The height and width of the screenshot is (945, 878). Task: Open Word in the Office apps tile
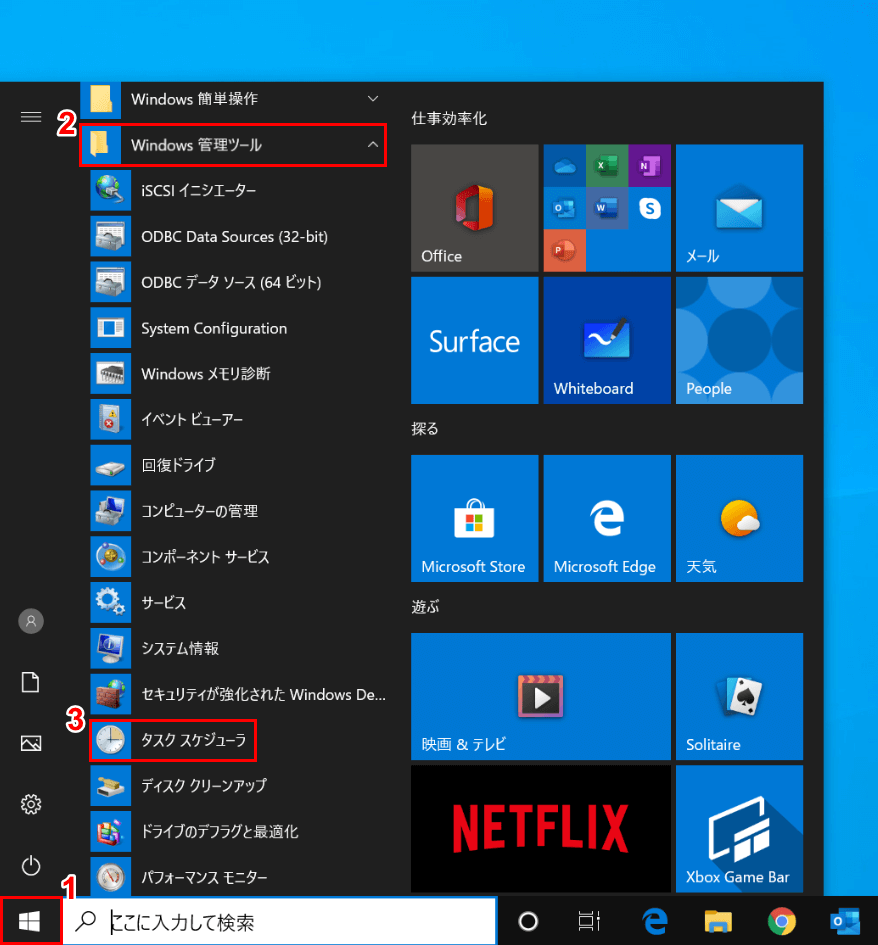tap(607, 208)
